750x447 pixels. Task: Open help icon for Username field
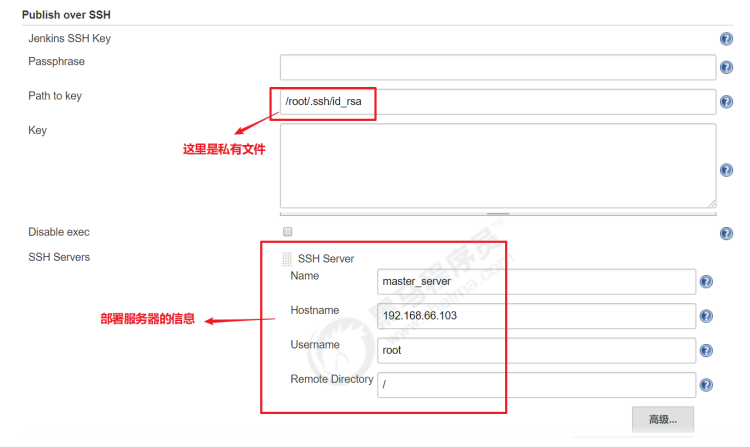coord(706,350)
